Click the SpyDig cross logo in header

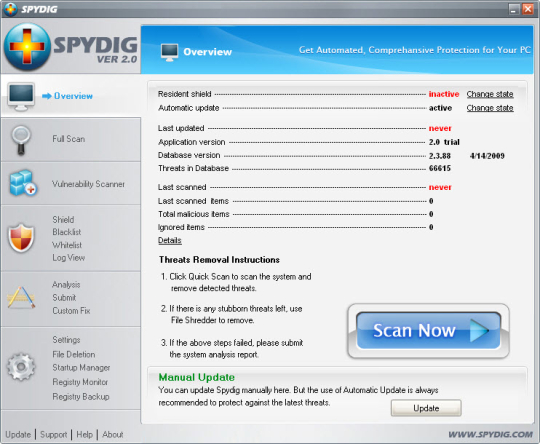click(27, 47)
